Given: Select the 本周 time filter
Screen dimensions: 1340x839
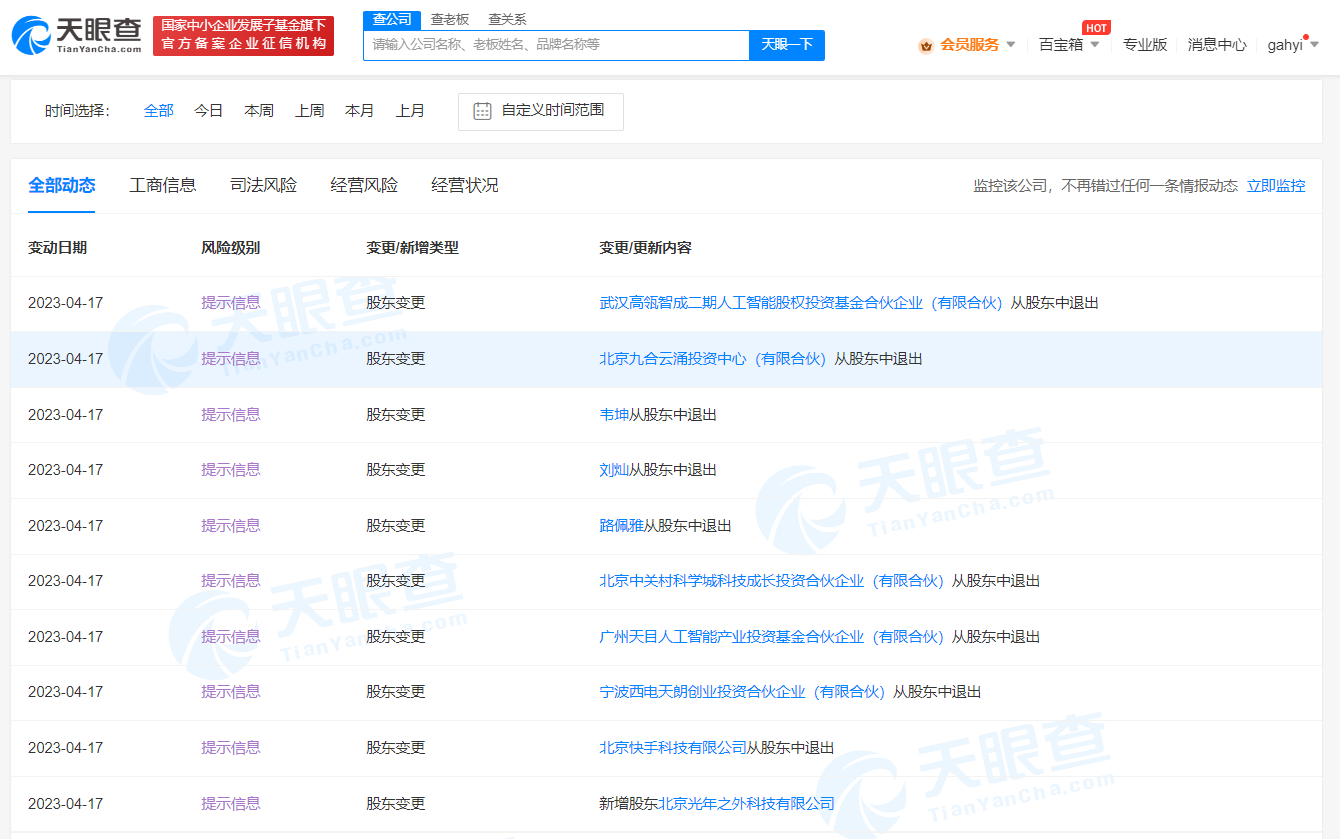Looking at the screenshot, I should 259,111.
